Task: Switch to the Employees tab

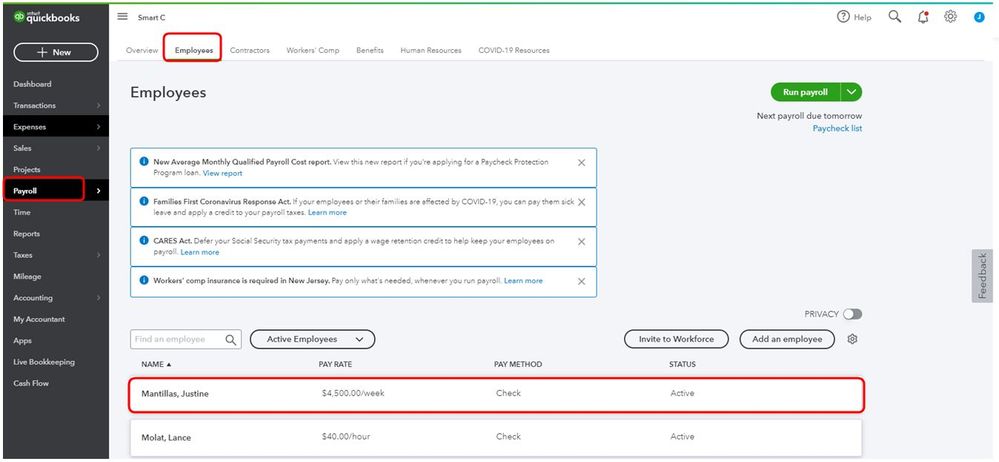Action: pyautogui.click(x=194, y=50)
